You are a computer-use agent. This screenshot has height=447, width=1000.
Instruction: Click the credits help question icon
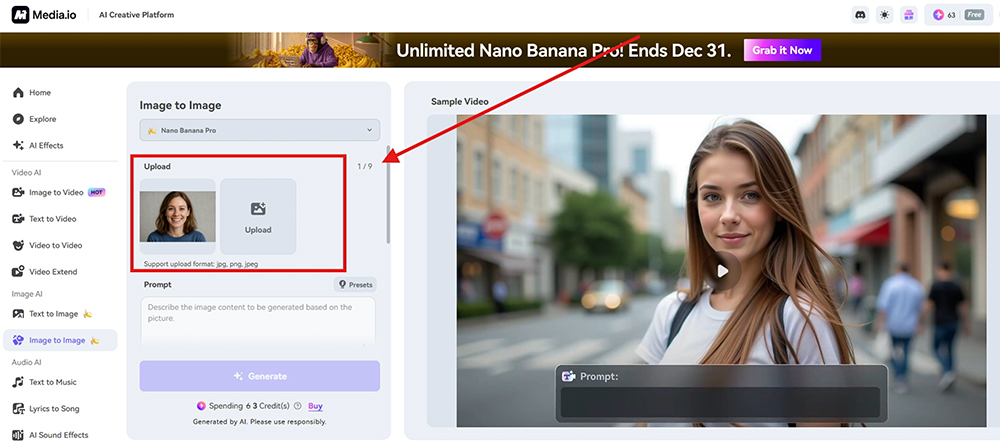(x=298, y=406)
